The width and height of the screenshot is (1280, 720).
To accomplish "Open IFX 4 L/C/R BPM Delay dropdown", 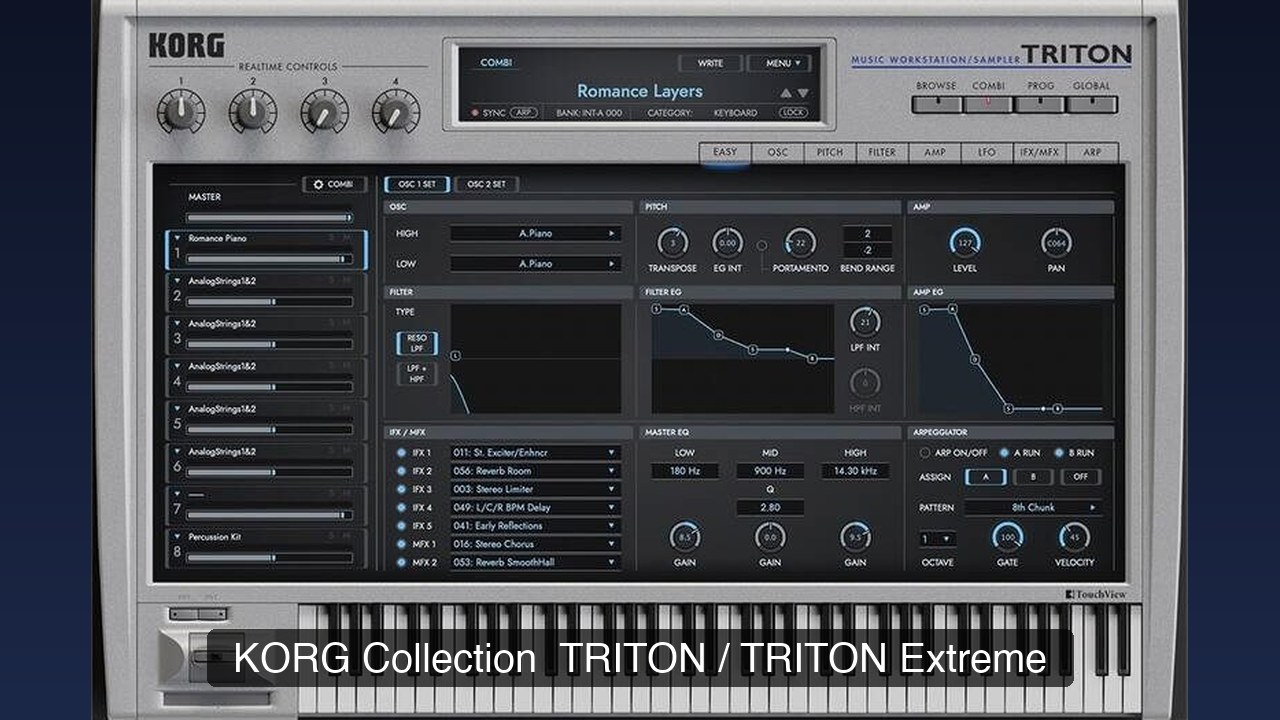I will (x=535, y=507).
